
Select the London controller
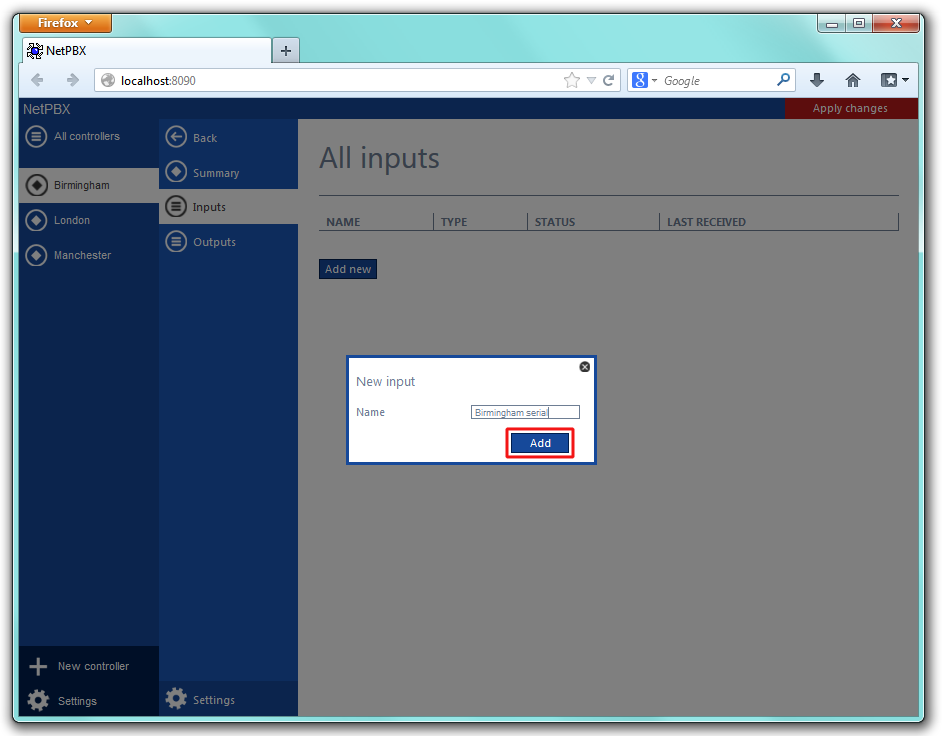coord(72,220)
